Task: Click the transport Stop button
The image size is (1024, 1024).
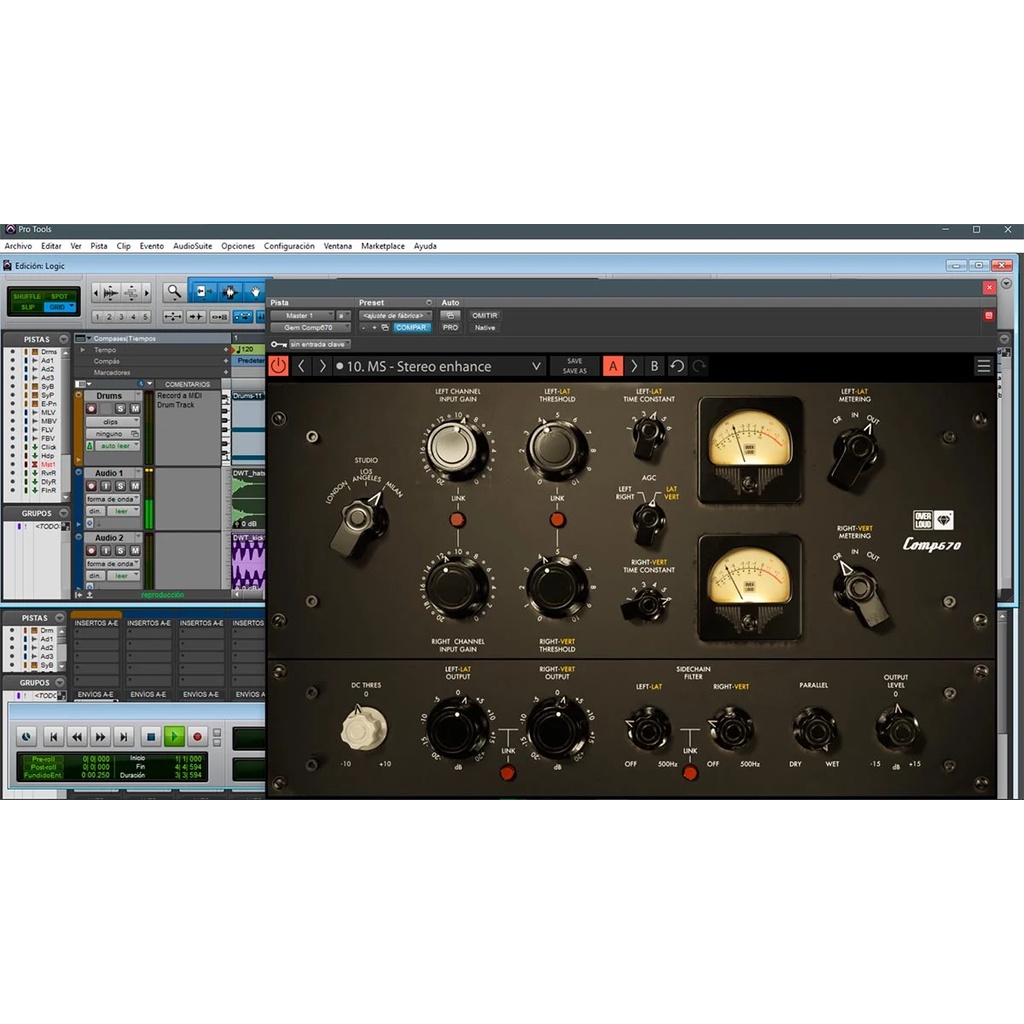Action: (x=151, y=737)
